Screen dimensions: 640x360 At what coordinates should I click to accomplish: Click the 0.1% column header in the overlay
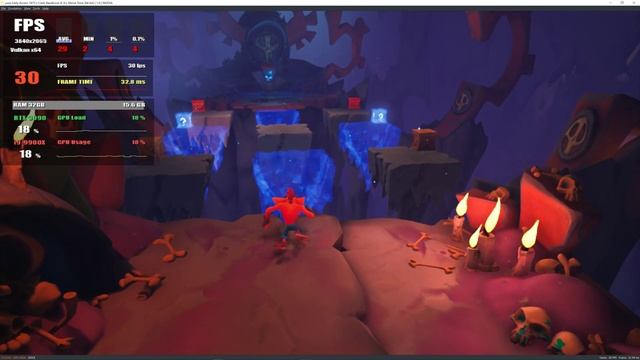coord(139,39)
